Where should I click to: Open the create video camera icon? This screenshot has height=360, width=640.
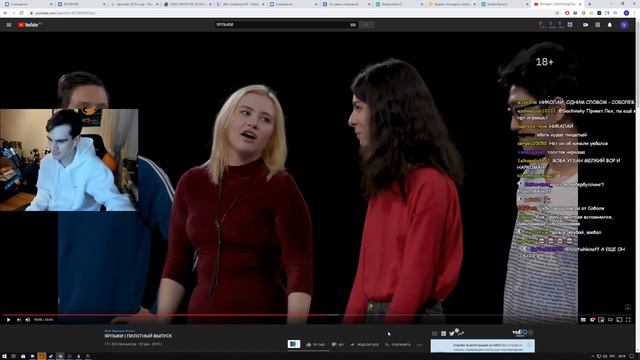click(x=585, y=25)
